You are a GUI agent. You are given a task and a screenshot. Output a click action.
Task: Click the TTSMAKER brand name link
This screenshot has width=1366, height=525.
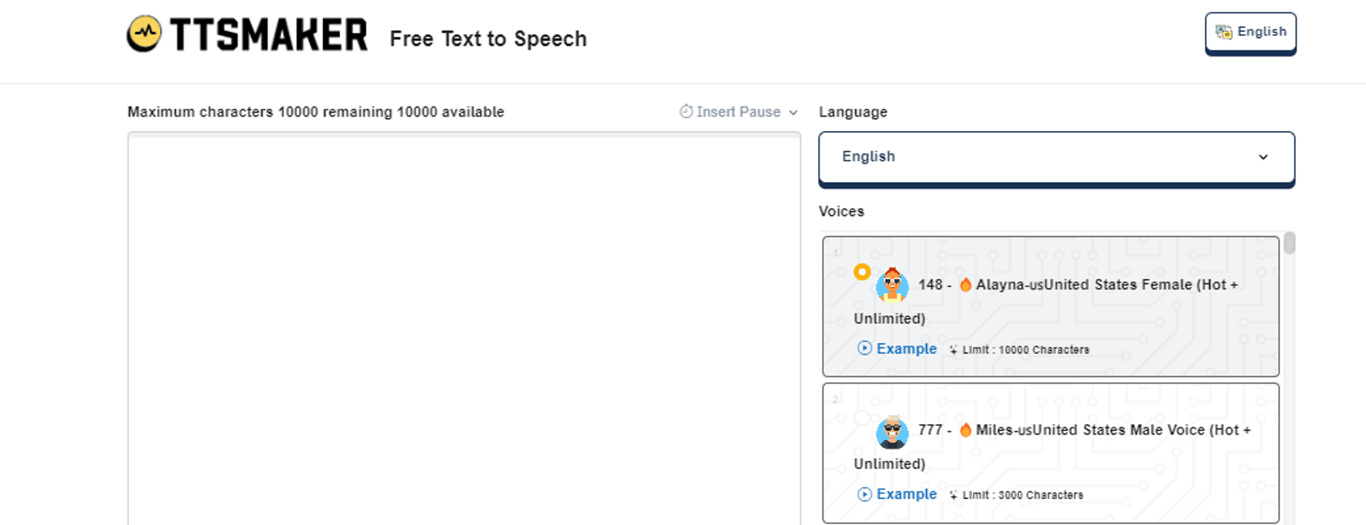pyautogui.click(x=269, y=36)
